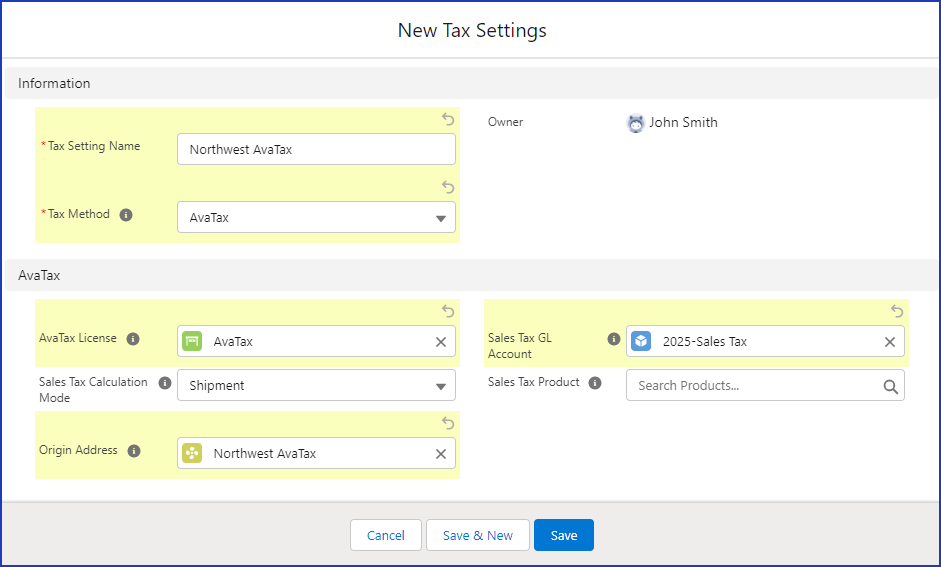Screen dimensions: 941x567
Task: Click the Information section header
Action: click(x=471, y=83)
